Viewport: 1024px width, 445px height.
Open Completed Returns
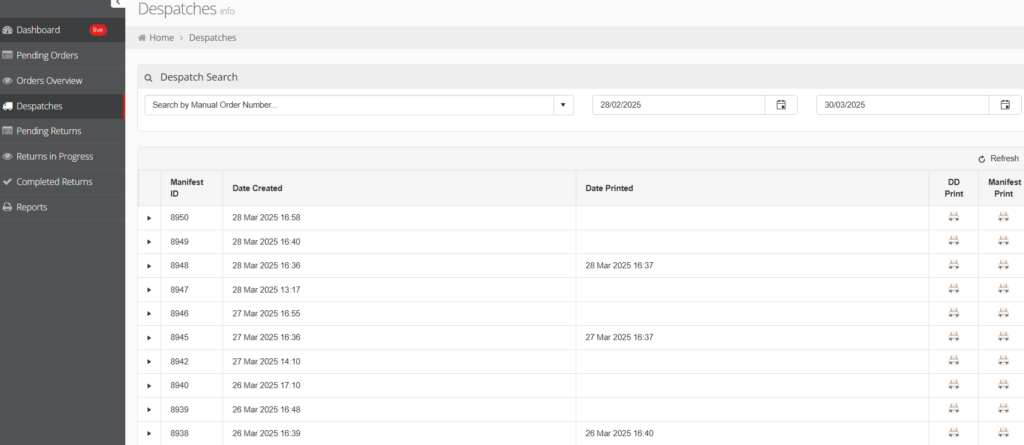(62, 182)
